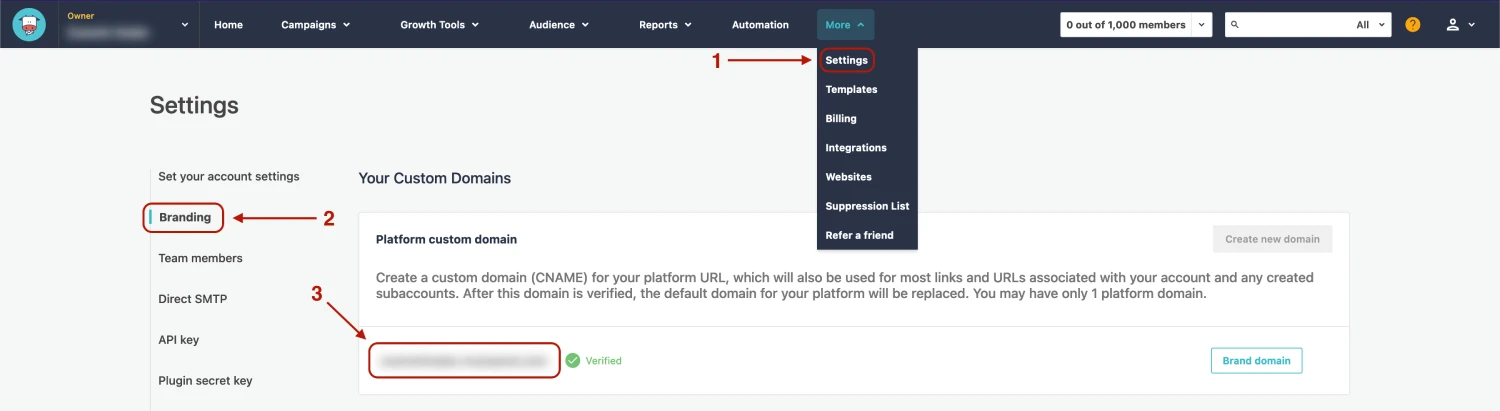Viewport: 1500px width, 411px height.
Task: Open the Automation page
Action: point(760,24)
